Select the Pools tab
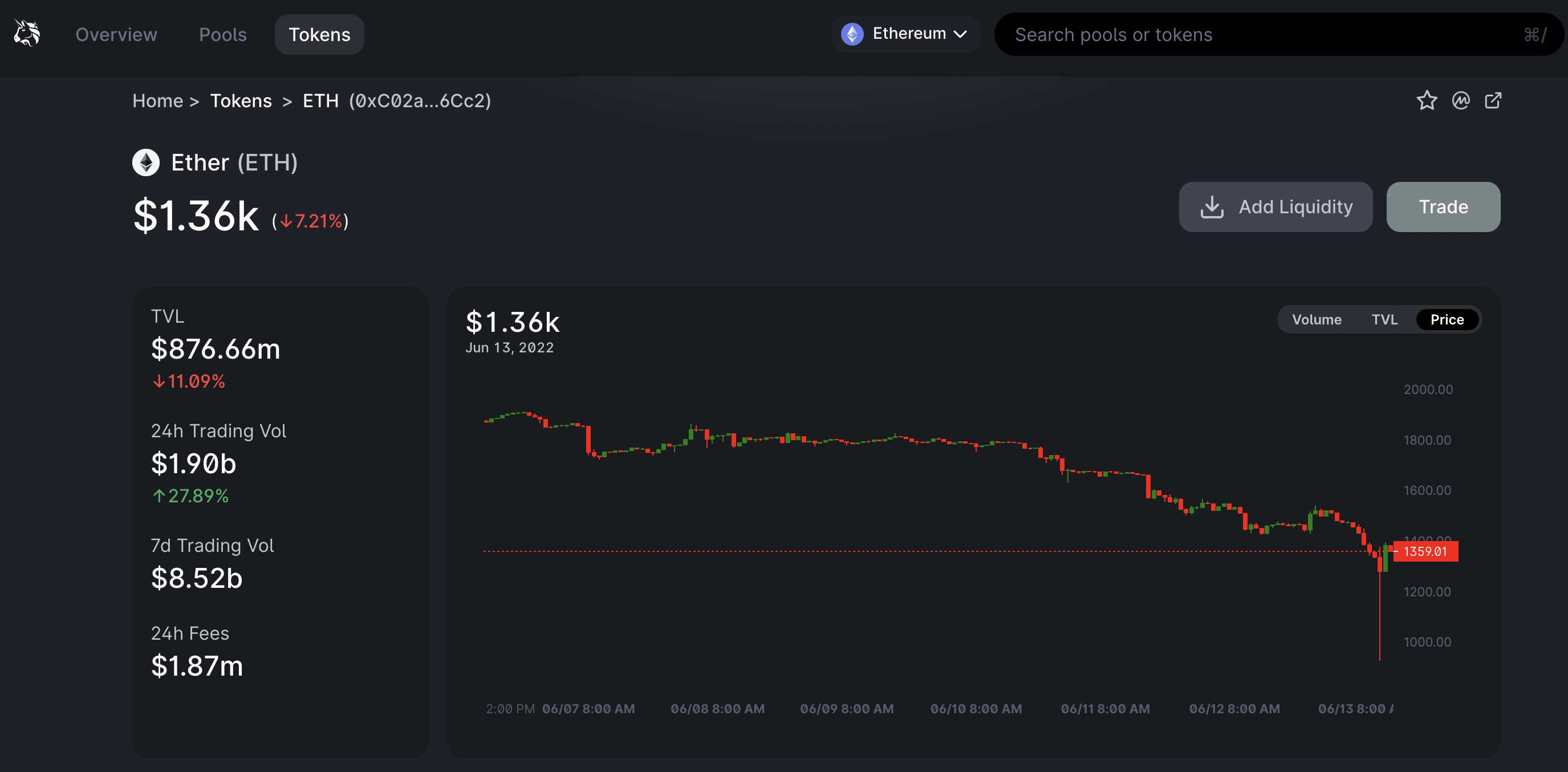This screenshot has width=1568, height=772. click(223, 33)
